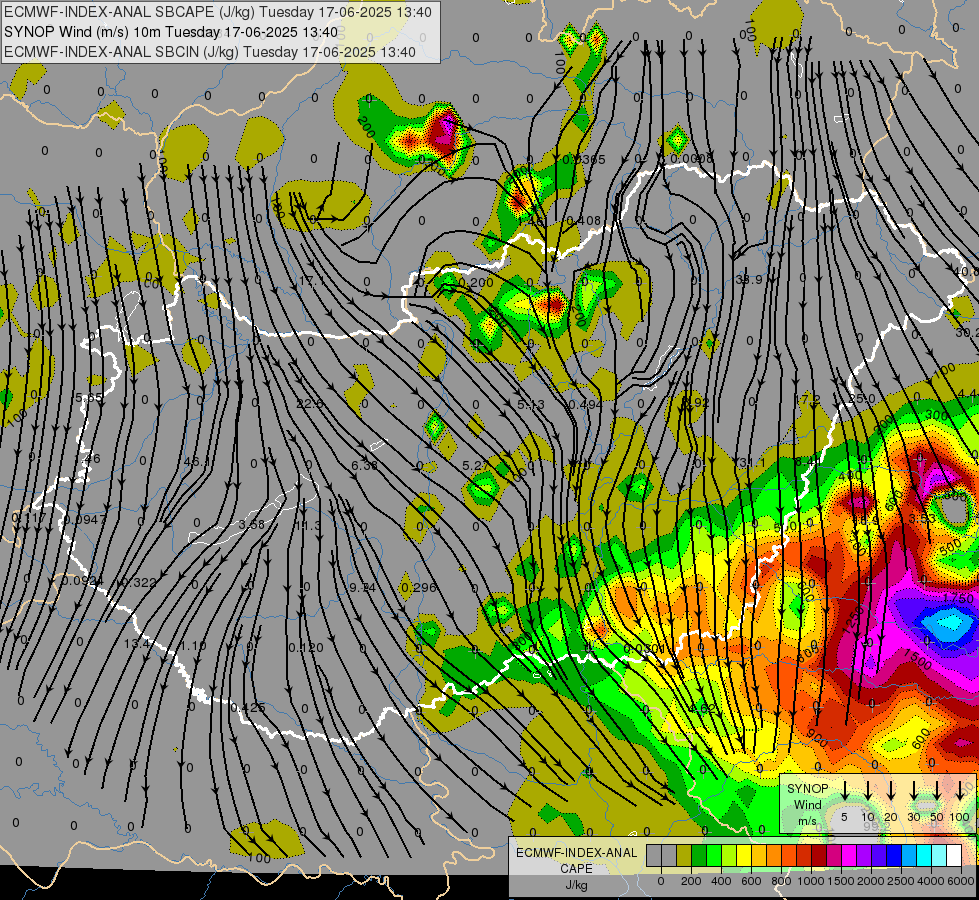Click the ECMWF-INDEX-ANAL label in the legend
This screenshot has height=900, width=979.
(x=576, y=853)
